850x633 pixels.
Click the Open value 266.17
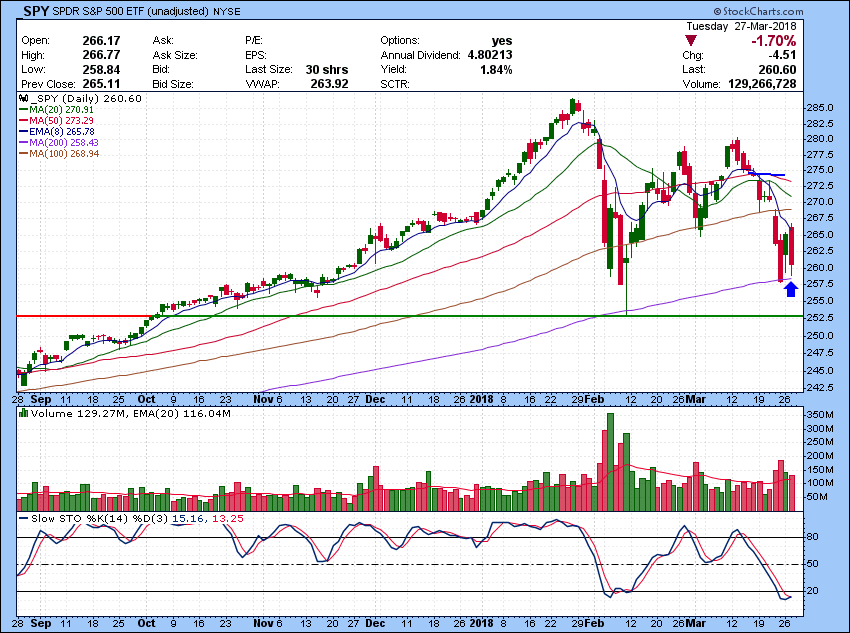pos(101,41)
